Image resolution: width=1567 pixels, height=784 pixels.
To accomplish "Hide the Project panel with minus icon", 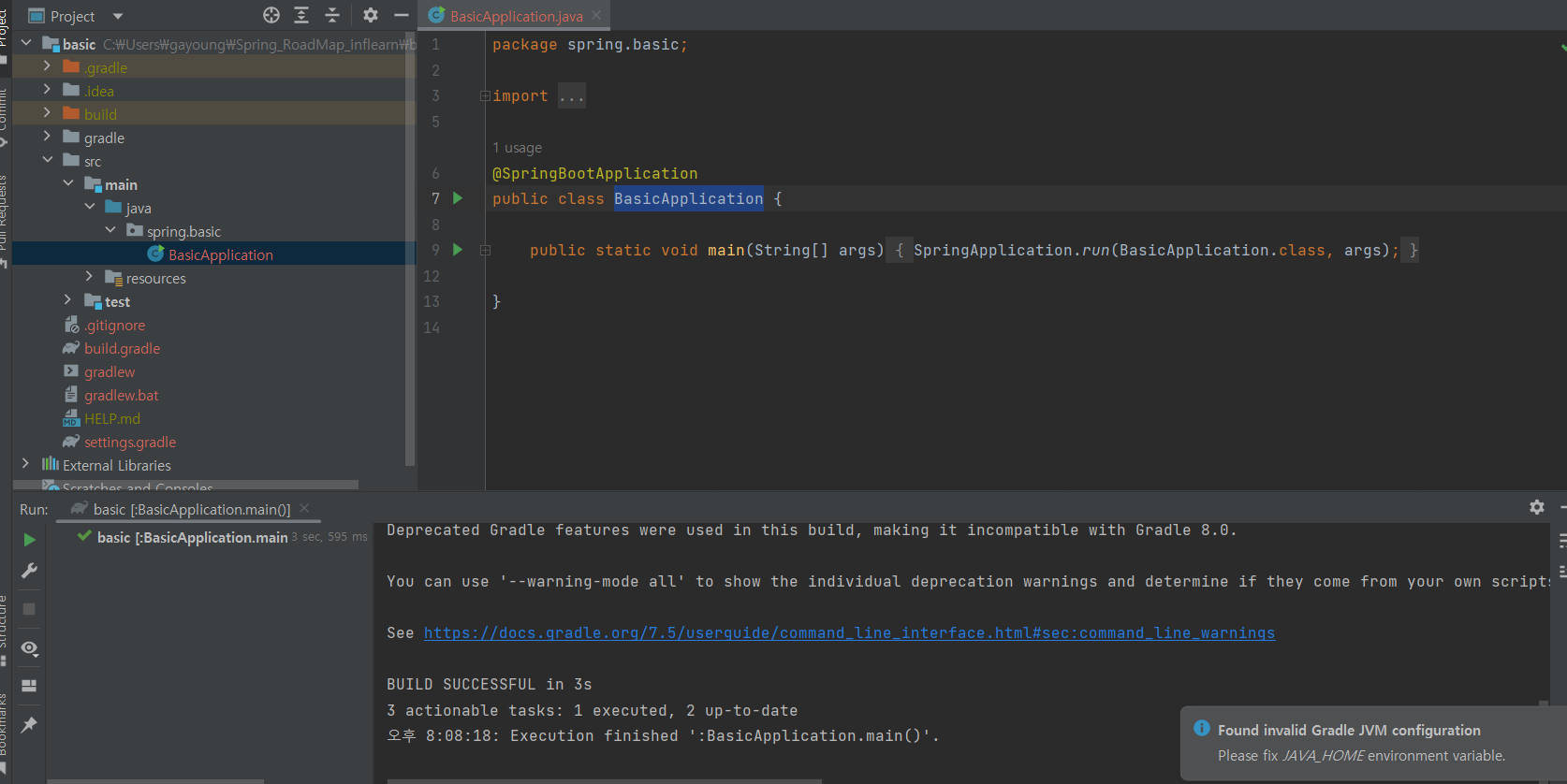I will (402, 15).
